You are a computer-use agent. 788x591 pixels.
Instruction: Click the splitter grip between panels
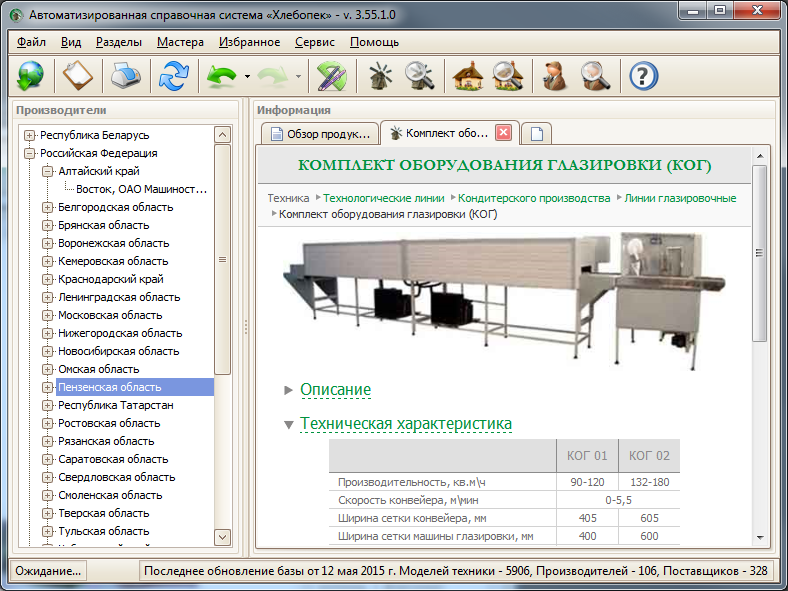[x=246, y=327]
